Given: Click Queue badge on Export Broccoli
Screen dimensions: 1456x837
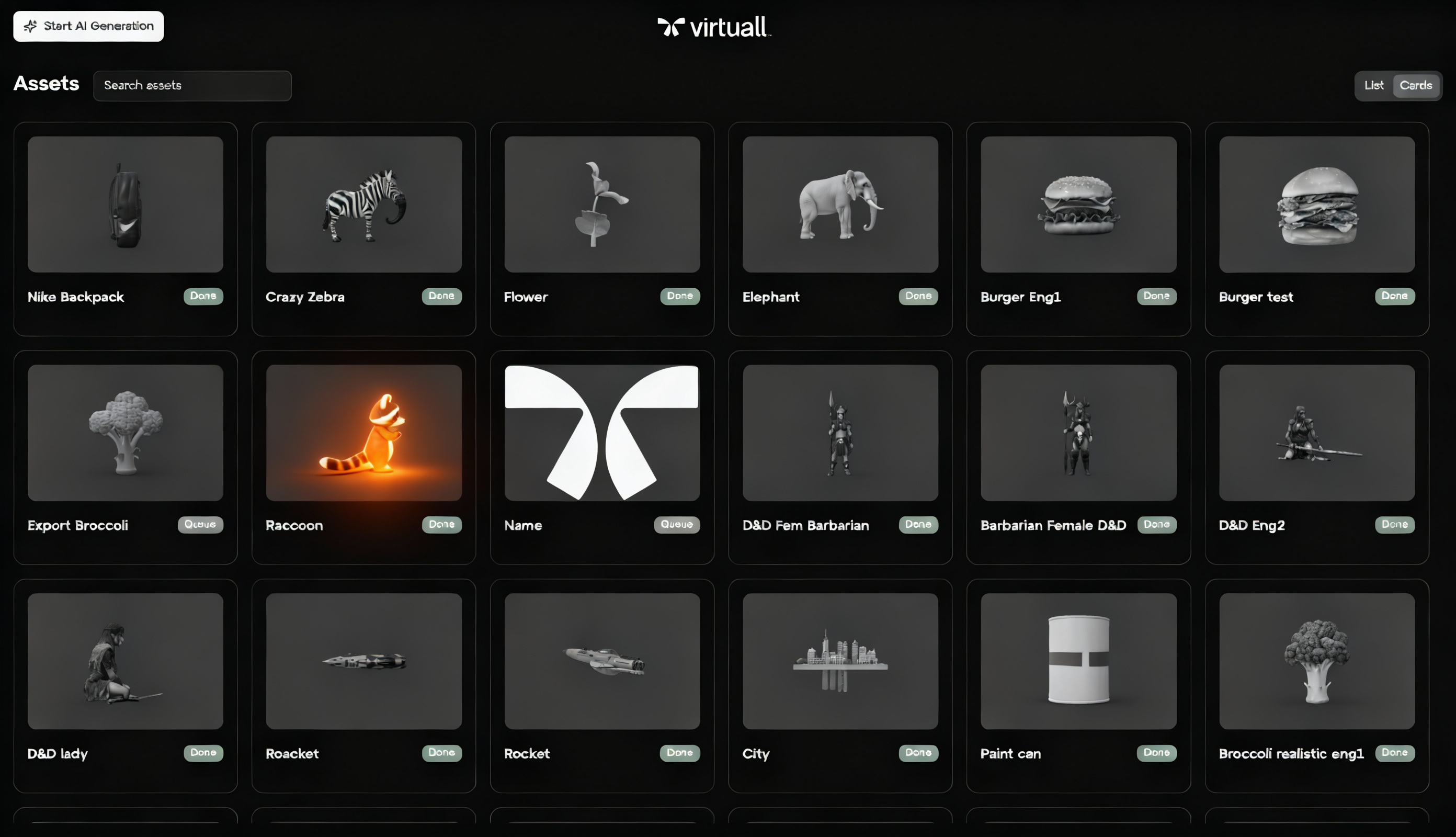Looking at the screenshot, I should tap(200, 524).
